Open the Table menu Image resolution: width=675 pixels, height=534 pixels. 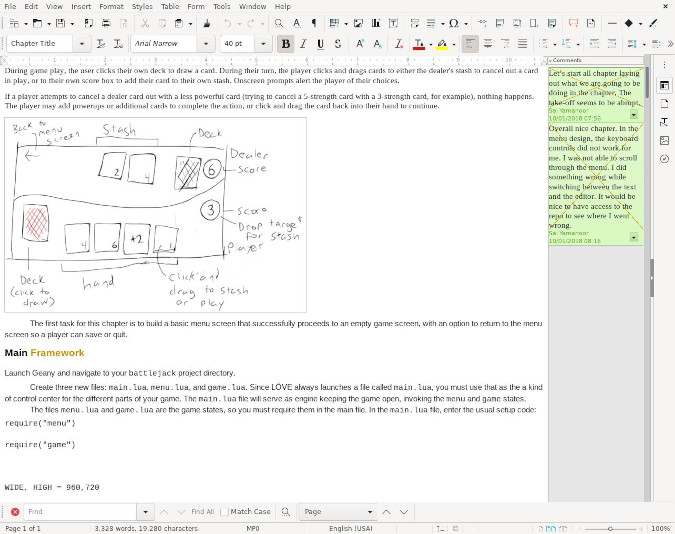(x=170, y=6)
